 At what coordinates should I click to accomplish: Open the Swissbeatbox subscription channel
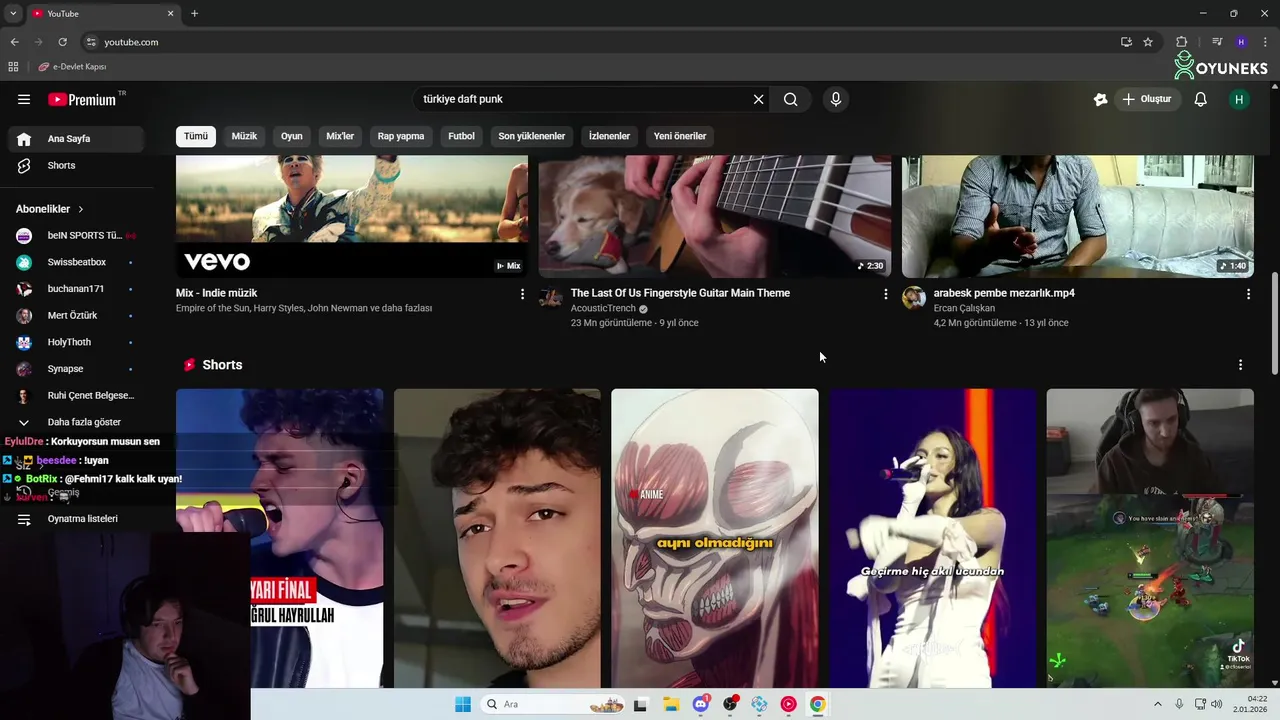[76, 262]
